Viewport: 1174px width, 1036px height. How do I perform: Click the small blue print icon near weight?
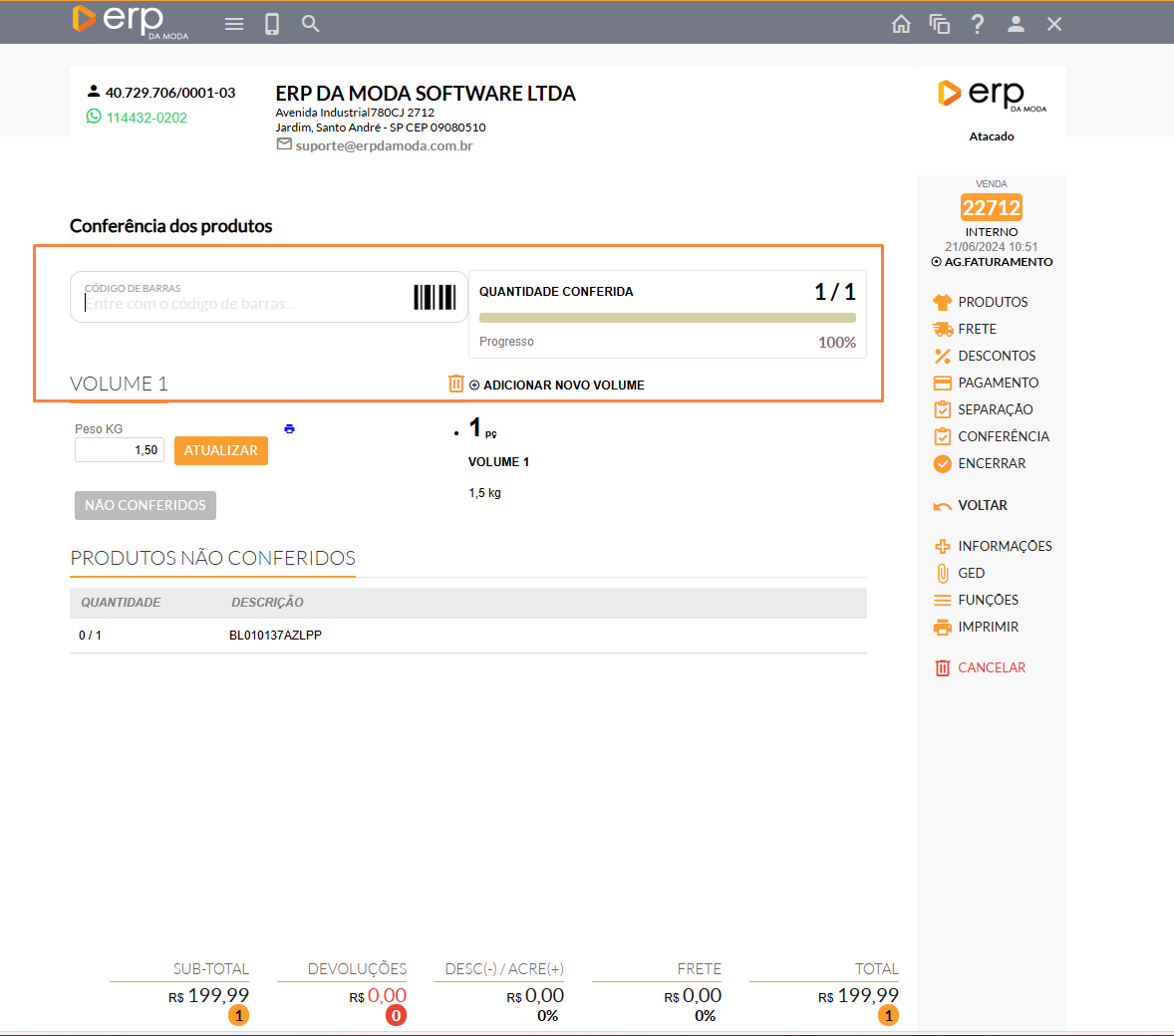[x=289, y=429]
